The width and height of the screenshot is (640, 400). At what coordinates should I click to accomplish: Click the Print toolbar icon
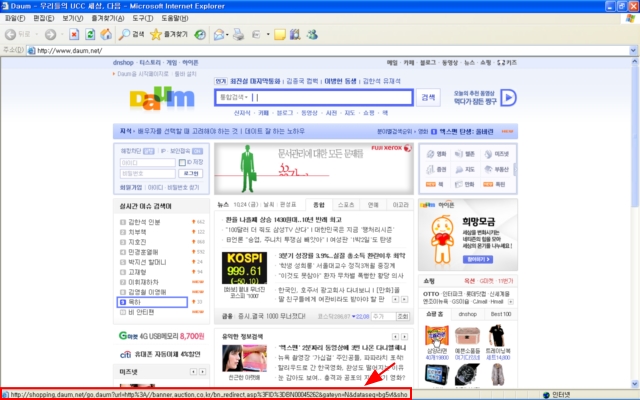click(x=238, y=35)
